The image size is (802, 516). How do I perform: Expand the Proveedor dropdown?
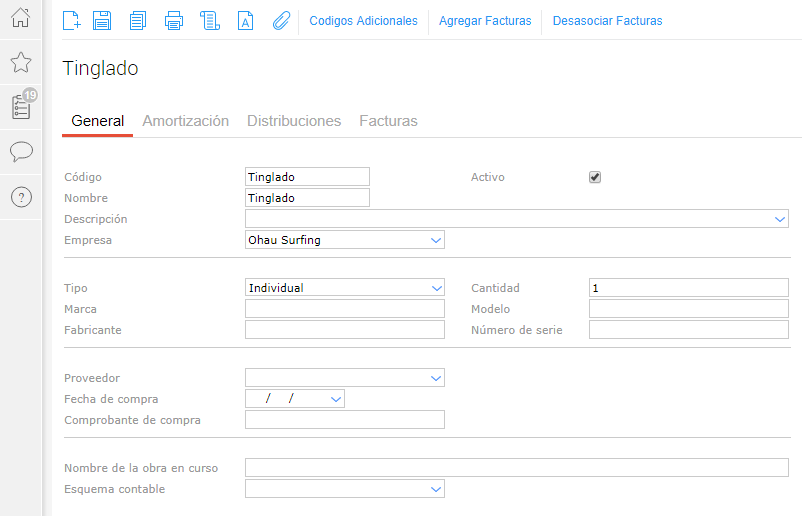pos(435,378)
